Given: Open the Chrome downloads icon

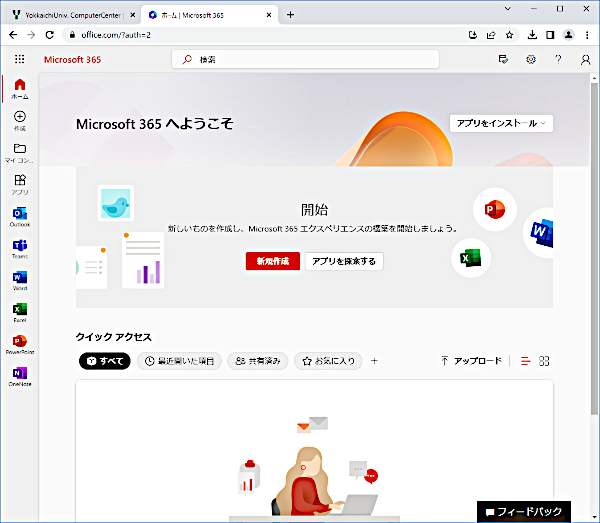Looking at the screenshot, I should [532, 35].
